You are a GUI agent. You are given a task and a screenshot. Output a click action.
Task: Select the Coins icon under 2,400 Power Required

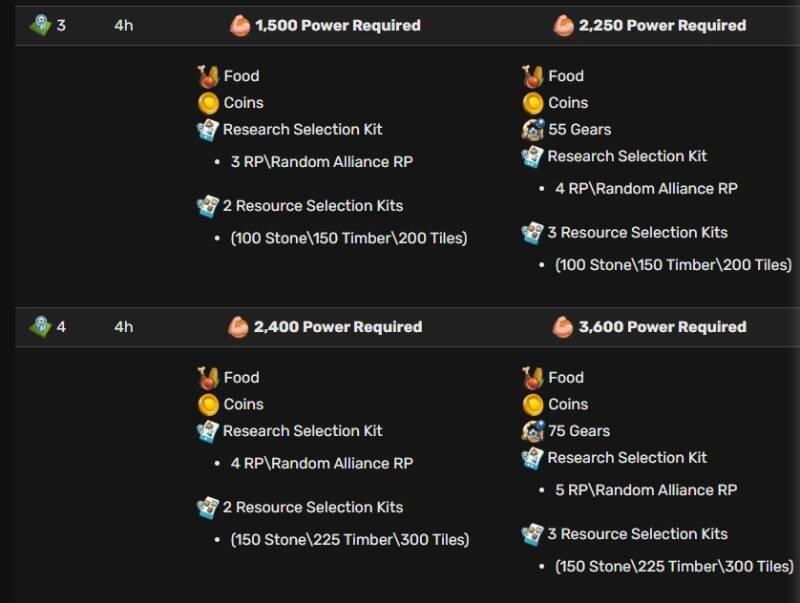tap(208, 404)
